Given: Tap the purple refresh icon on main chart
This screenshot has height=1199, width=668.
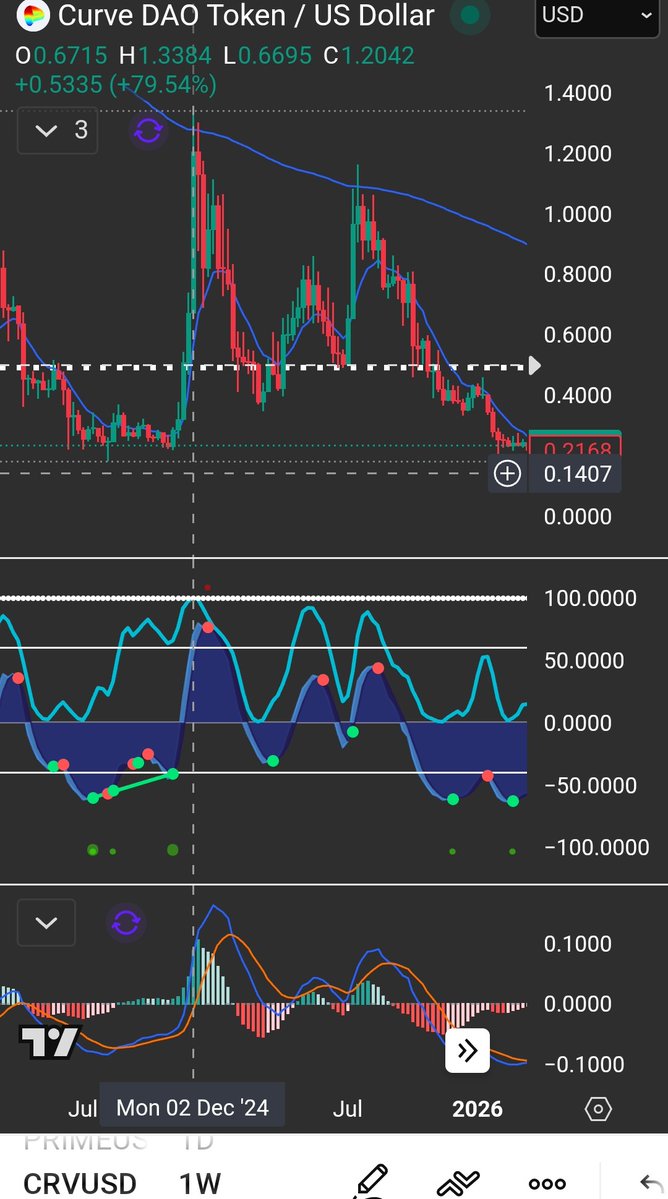Looking at the screenshot, I should 148,131.
